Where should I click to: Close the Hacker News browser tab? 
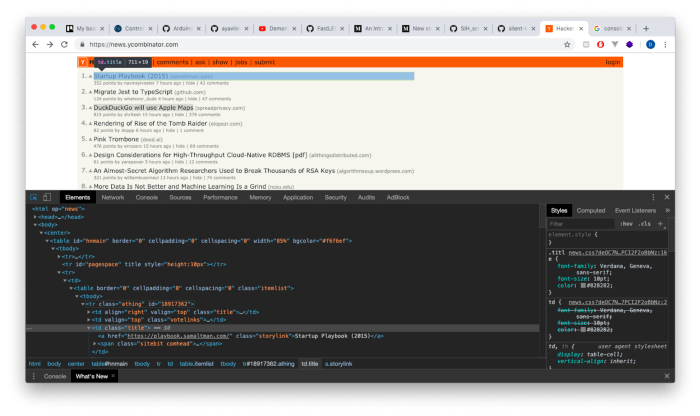click(x=581, y=29)
